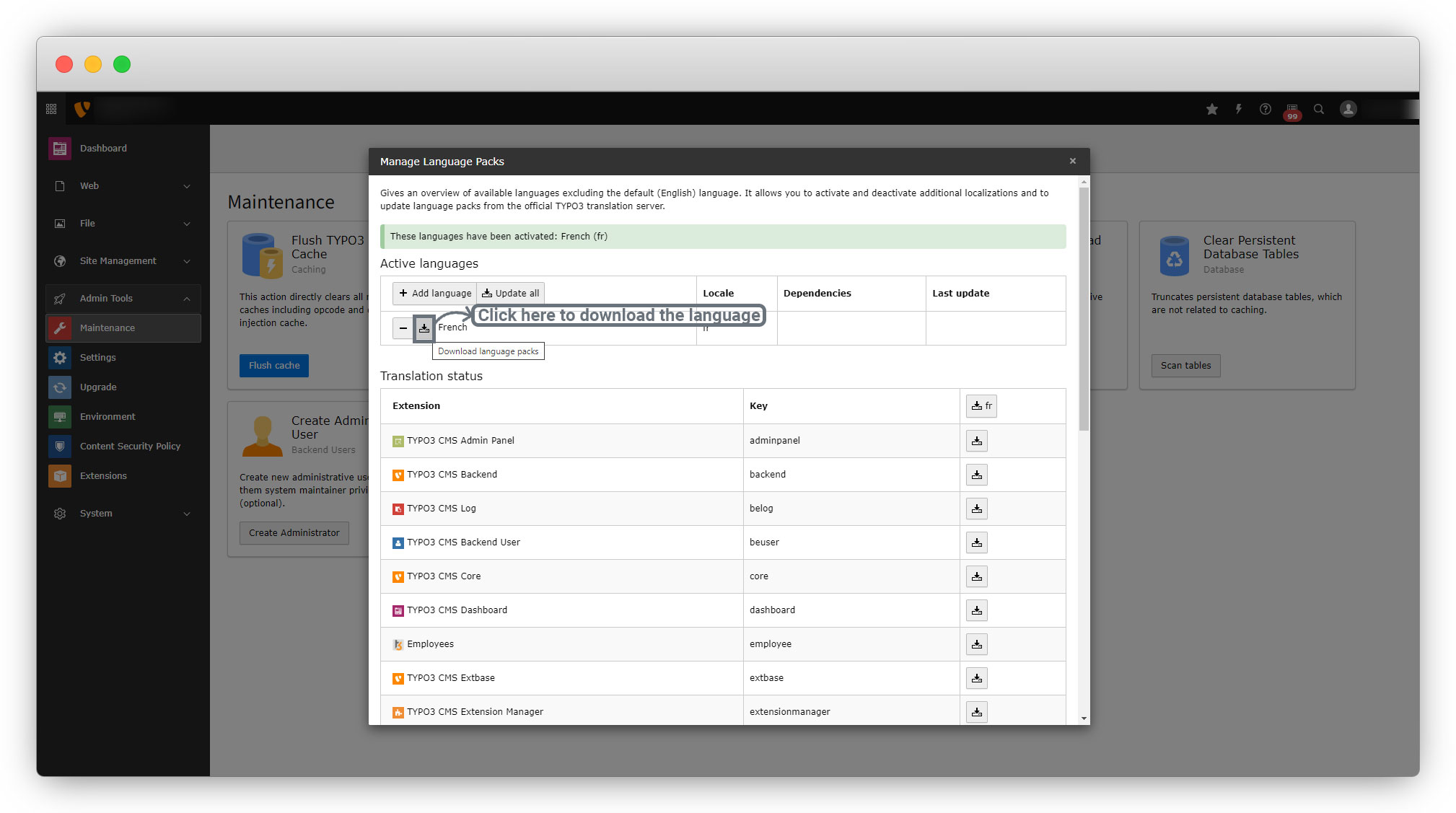Click the modal's vertical scrollbar
Image resolution: width=1456 pixels, height=813 pixels.
[x=1083, y=310]
